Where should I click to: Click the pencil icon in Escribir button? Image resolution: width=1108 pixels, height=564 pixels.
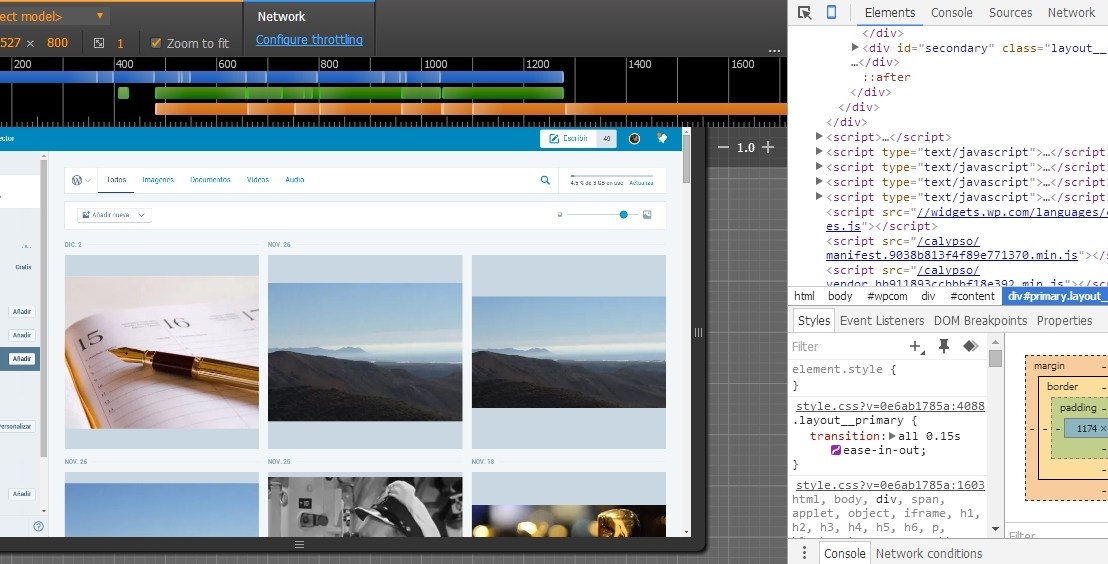click(554, 139)
